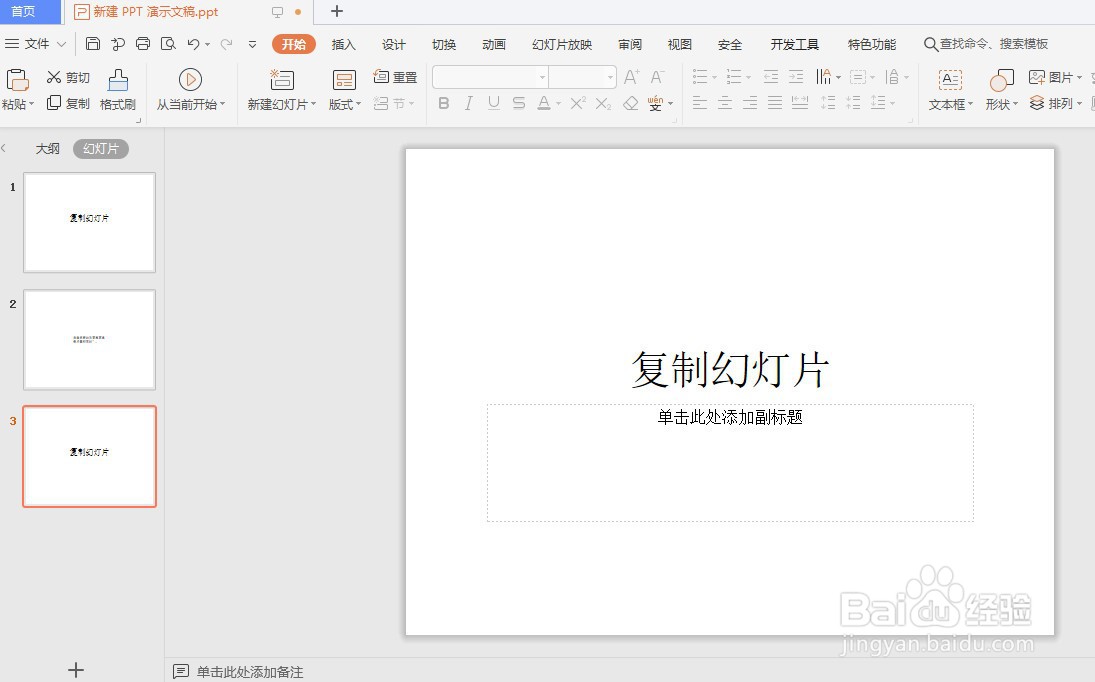This screenshot has height=682, width=1095.
Task: Justify text alignment
Action: click(x=775, y=103)
